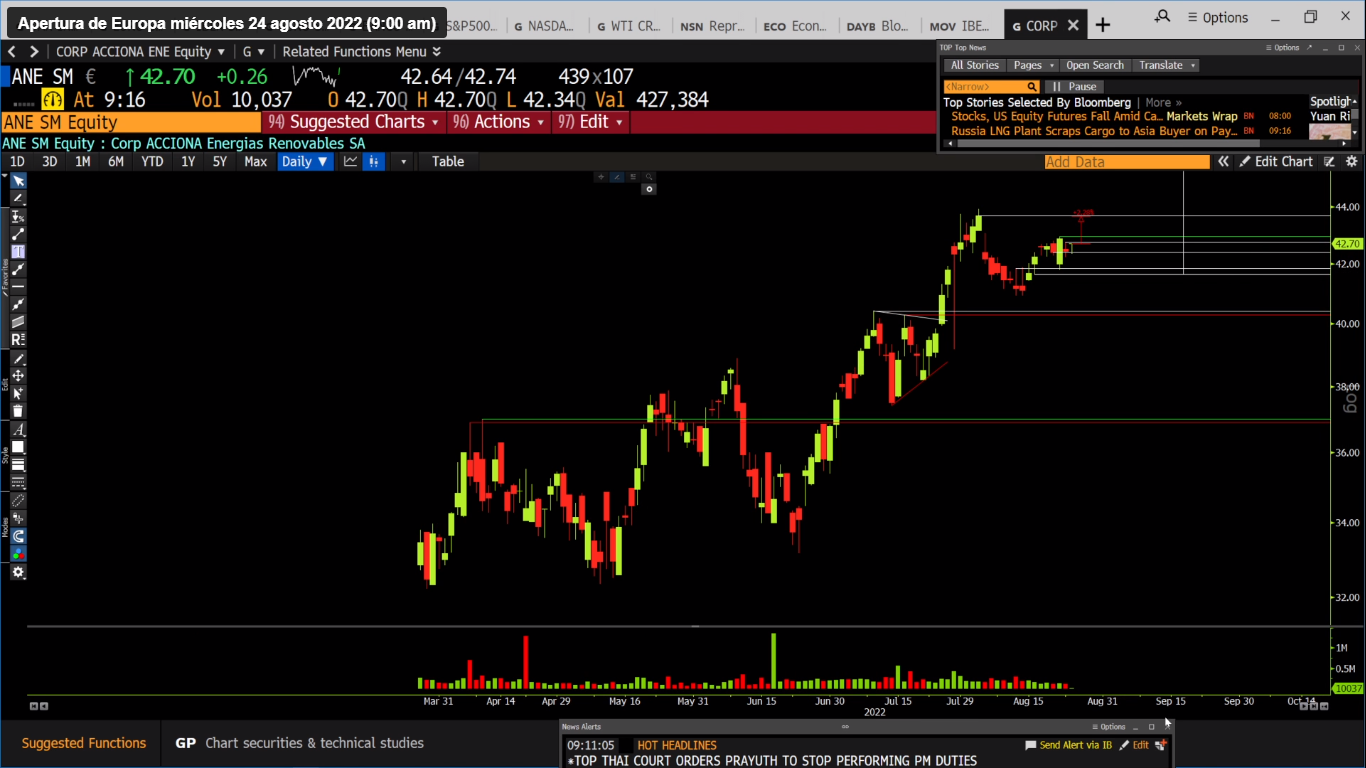
Task: Click Send Alert via IB
Action: pyautogui.click(x=1069, y=745)
